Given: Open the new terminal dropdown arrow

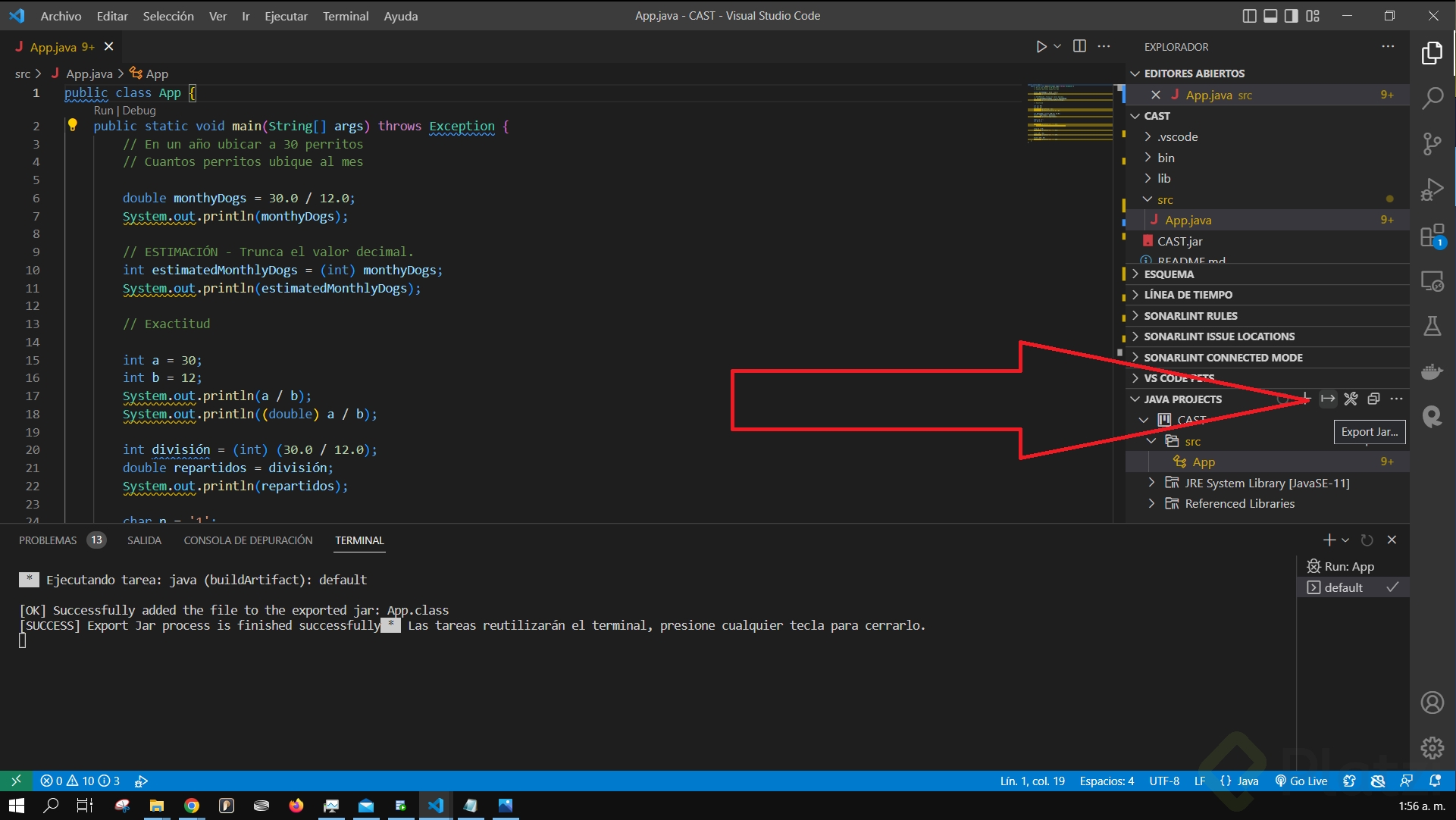Looking at the screenshot, I should (x=1345, y=540).
